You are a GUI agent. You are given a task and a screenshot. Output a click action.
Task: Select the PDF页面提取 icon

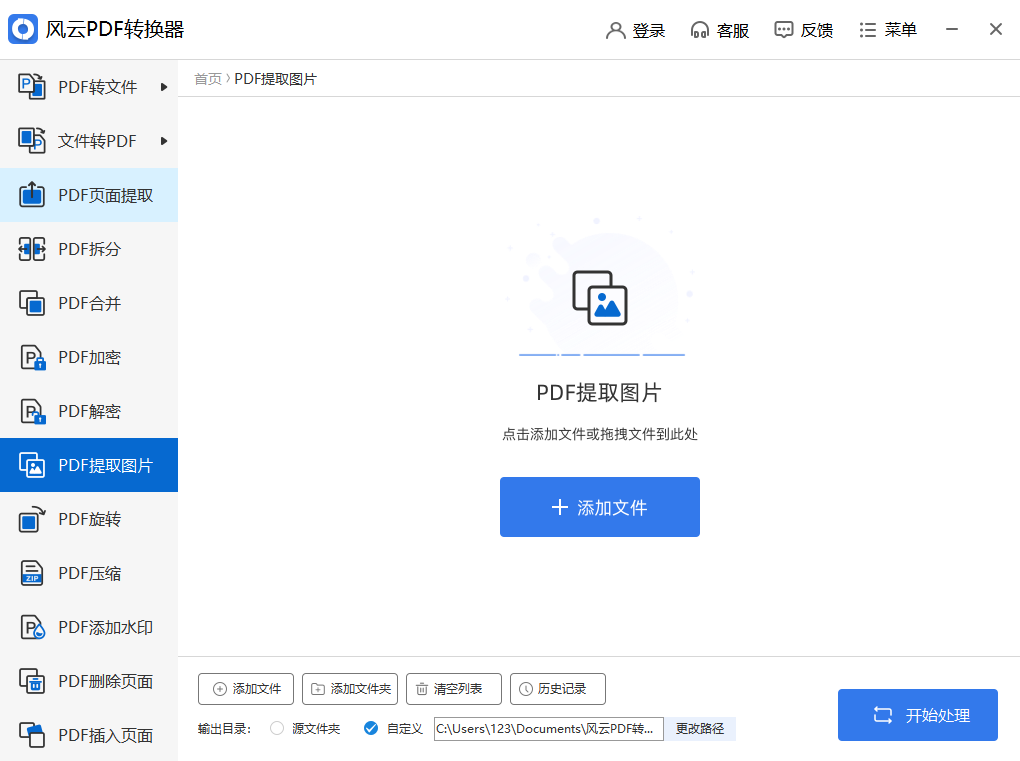coord(32,194)
